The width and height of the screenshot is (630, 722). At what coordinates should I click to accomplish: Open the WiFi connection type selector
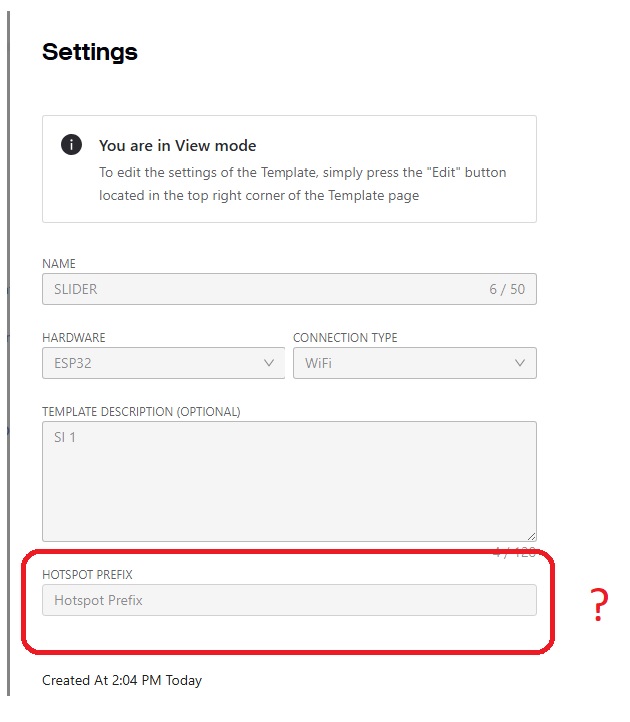click(415, 363)
